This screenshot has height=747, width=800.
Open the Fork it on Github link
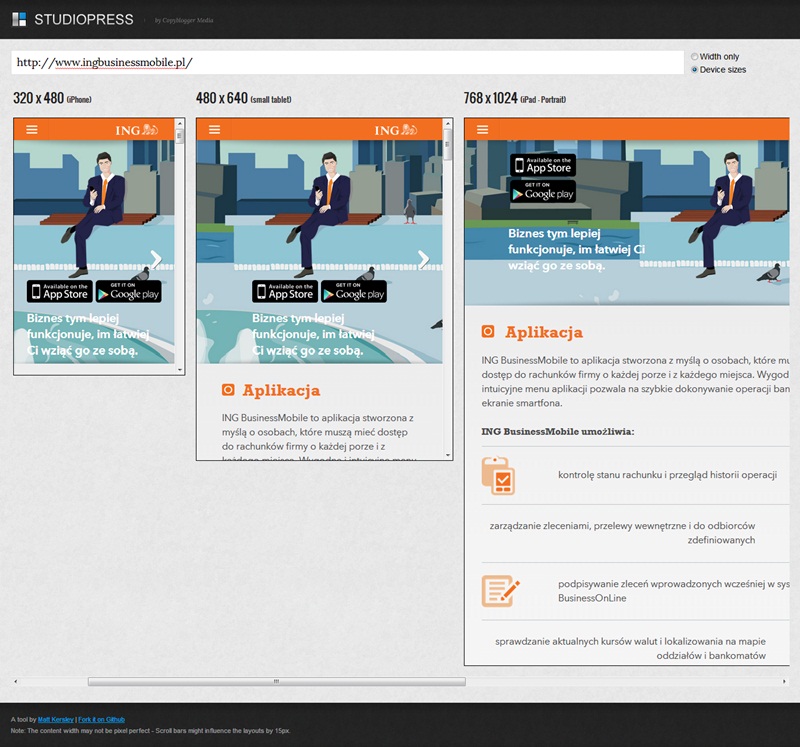click(x=101, y=719)
